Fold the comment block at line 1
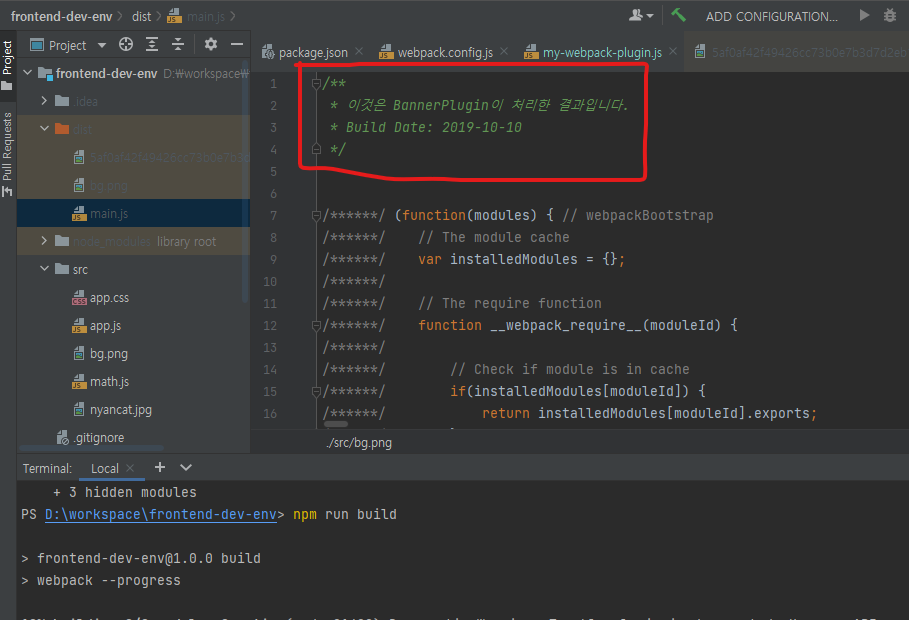 (x=316, y=84)
